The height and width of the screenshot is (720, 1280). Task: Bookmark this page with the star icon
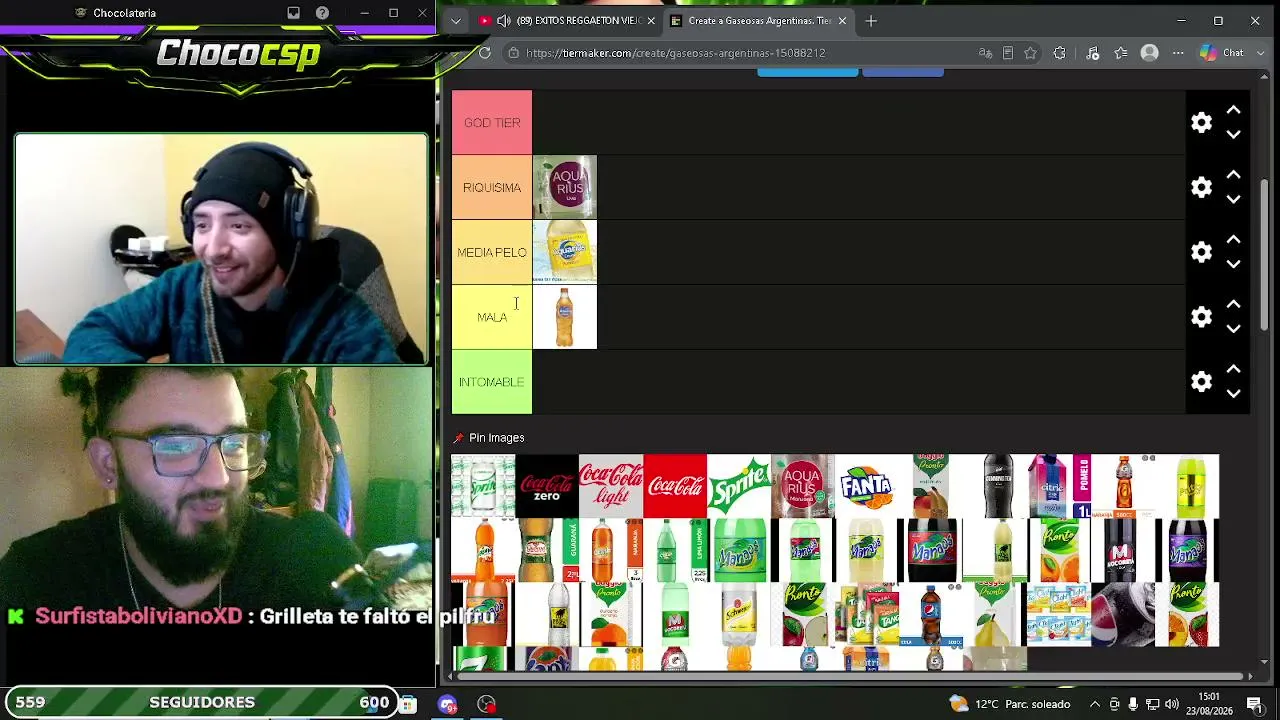[1031, 53]
